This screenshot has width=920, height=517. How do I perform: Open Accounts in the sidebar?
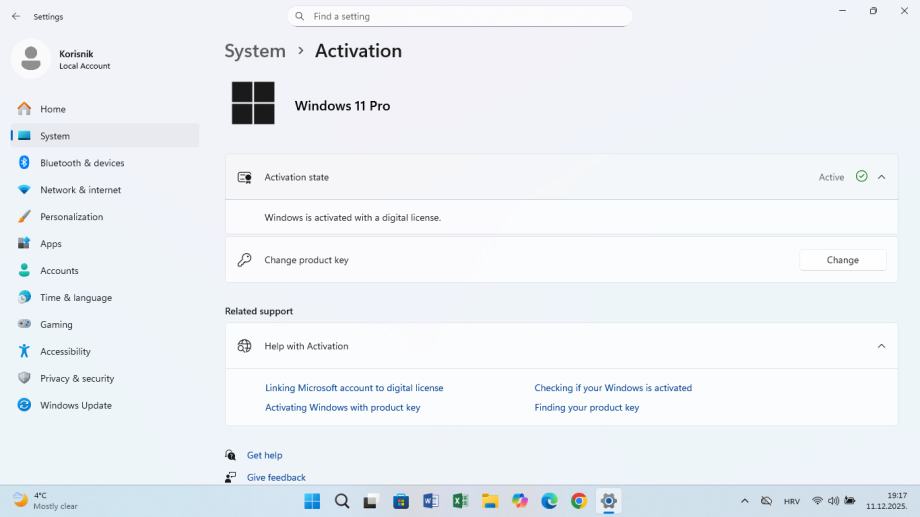coord(104,271)
